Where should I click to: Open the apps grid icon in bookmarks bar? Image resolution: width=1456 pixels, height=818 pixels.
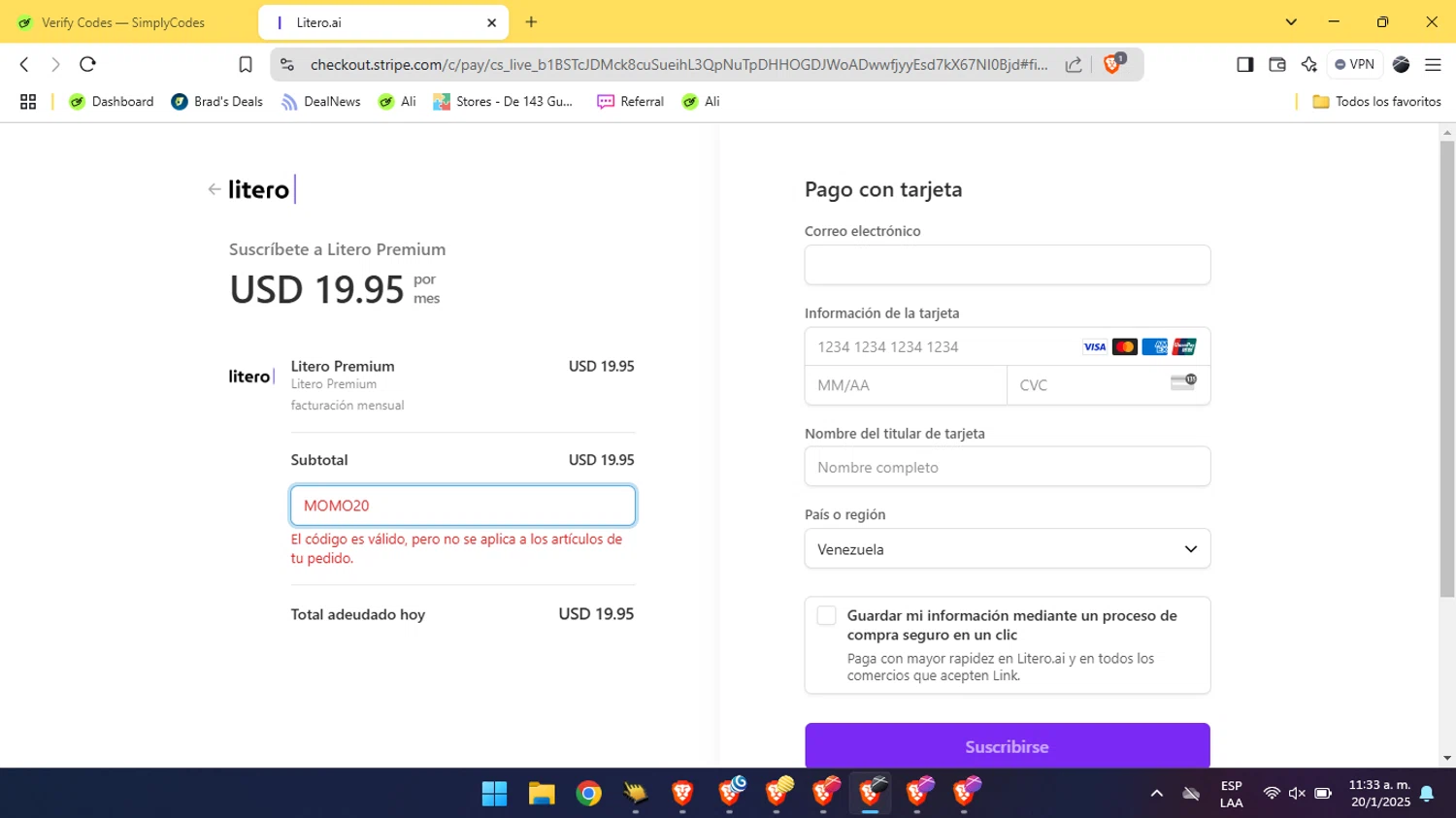[28, 101]
